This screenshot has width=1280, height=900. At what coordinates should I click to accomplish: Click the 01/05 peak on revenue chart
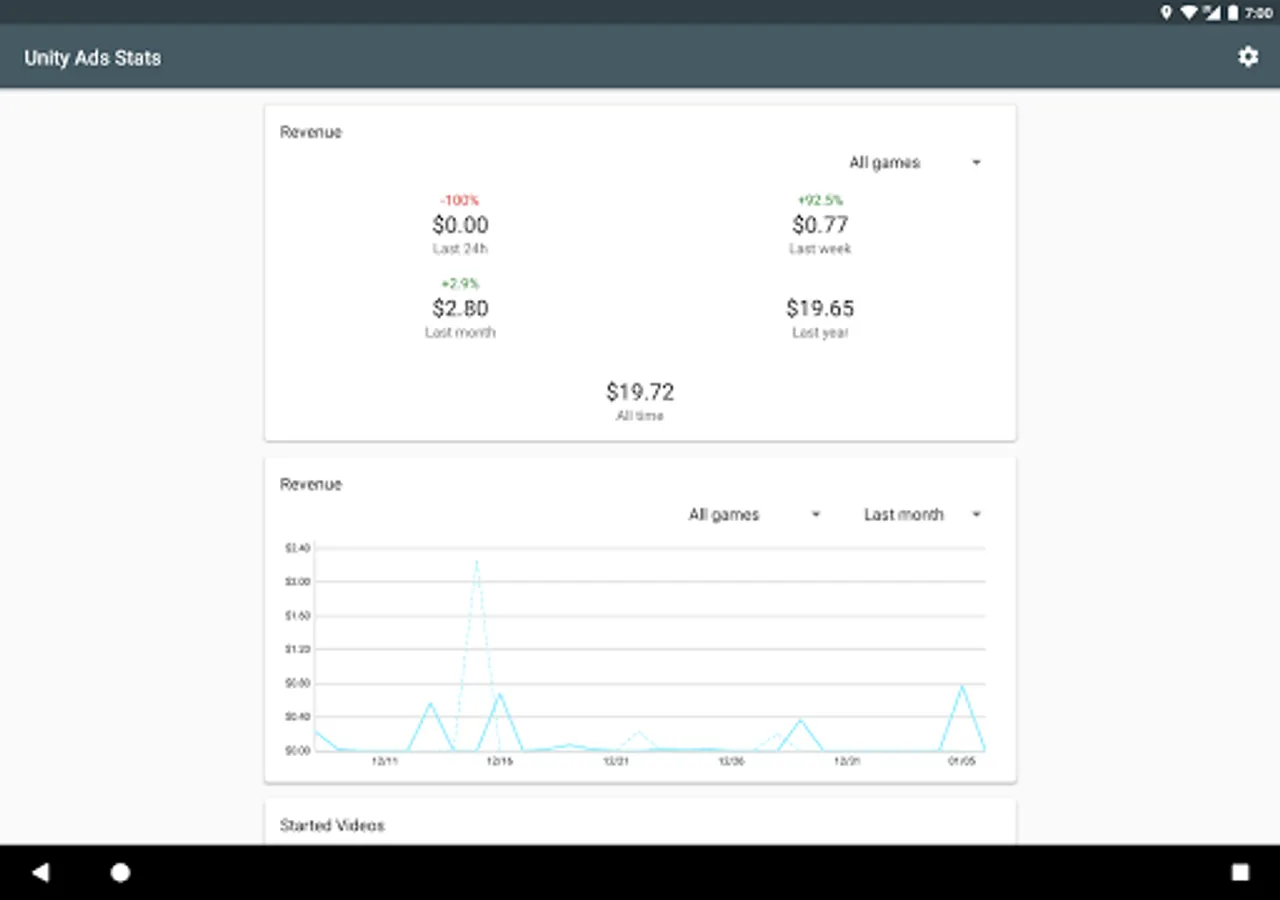(x=962, y=687)
